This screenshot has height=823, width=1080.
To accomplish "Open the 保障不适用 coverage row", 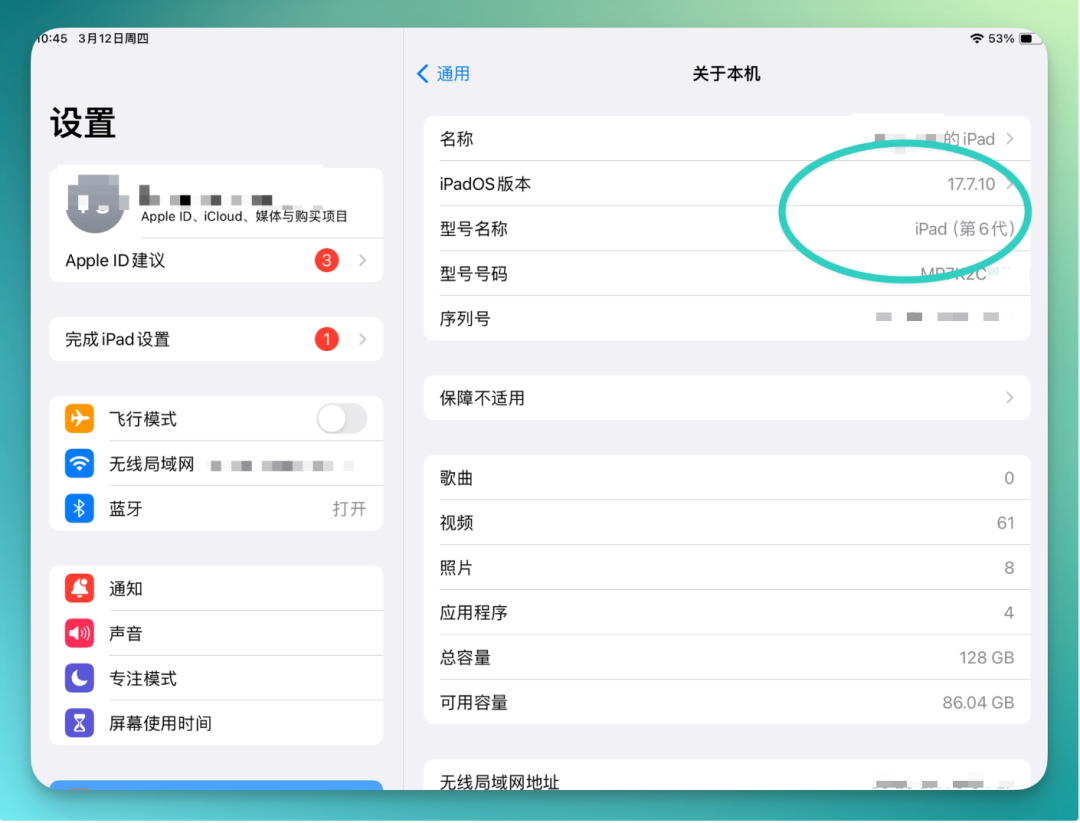I will 727,398.
